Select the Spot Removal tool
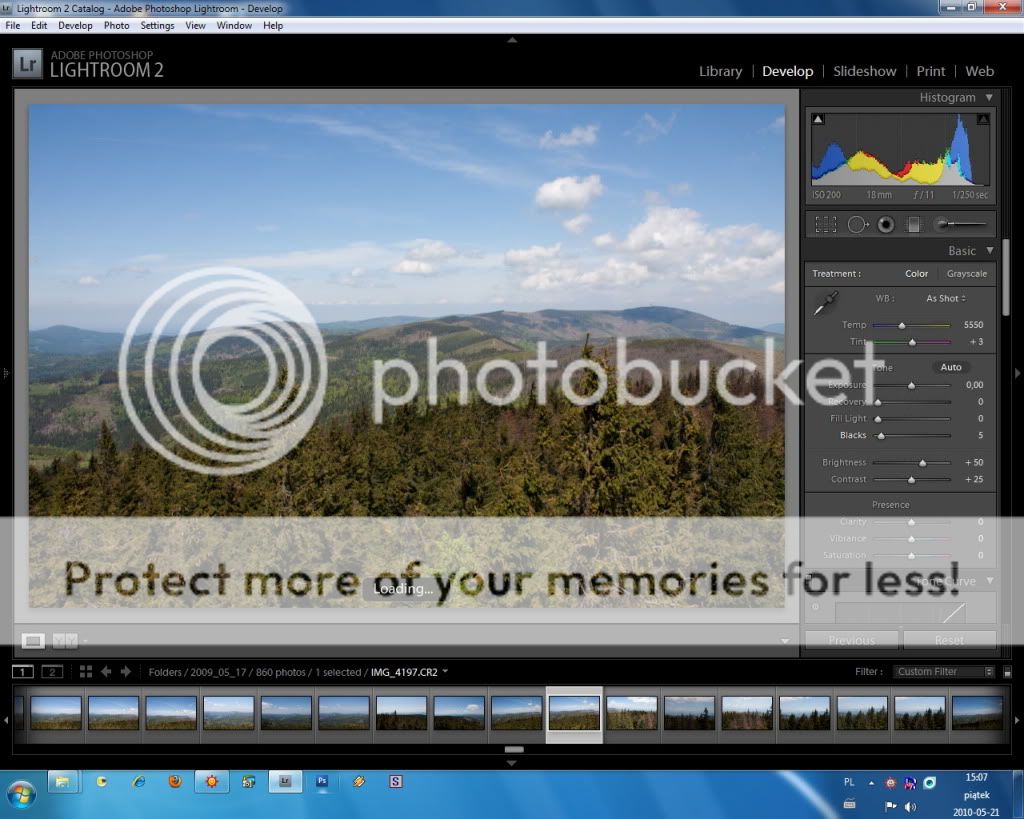The width and height of the screenshot is (1024, 819). (857, 225)
